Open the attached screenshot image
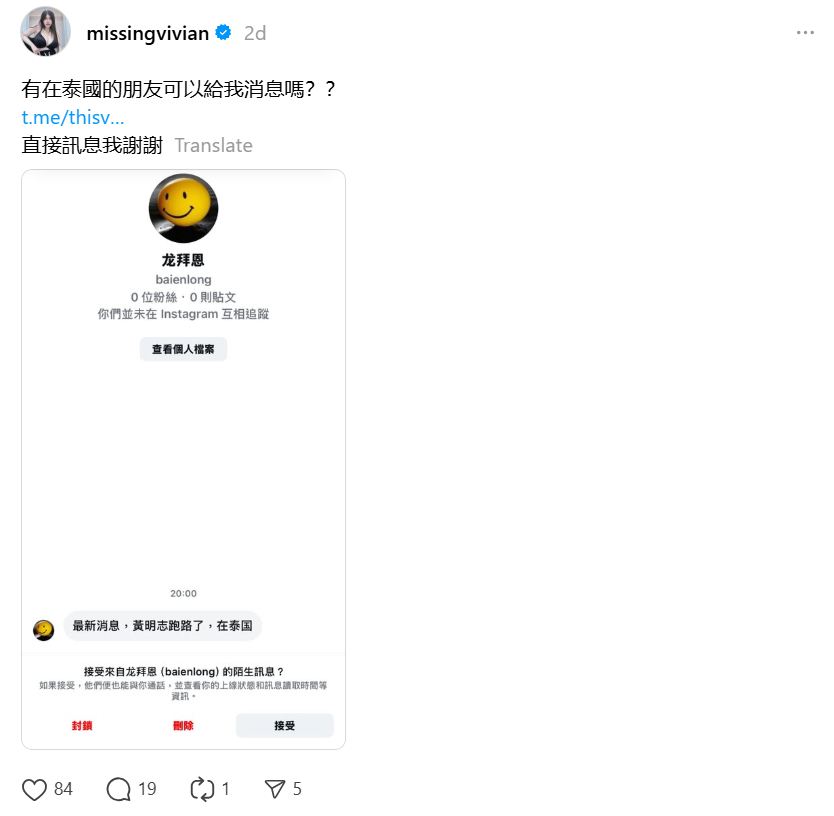The width and height of the screenshot is (834, 816). (x=184, y=460)
